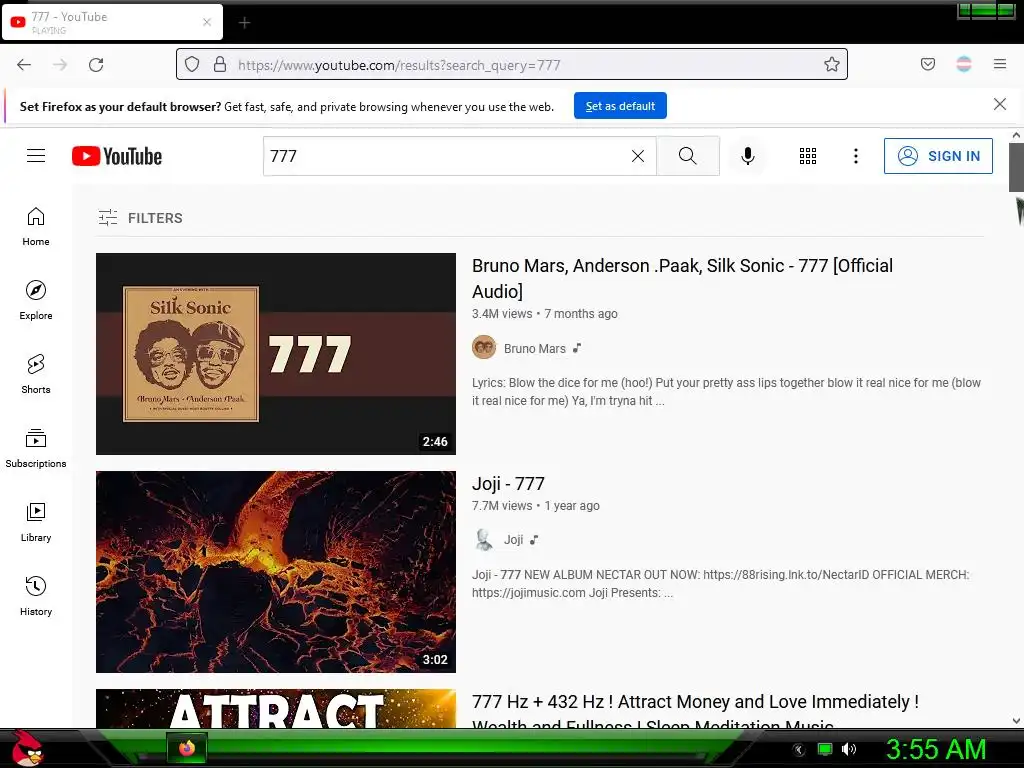
Task: Toggle the YouTube guide hamburger menu
Action: click(36, 155)
